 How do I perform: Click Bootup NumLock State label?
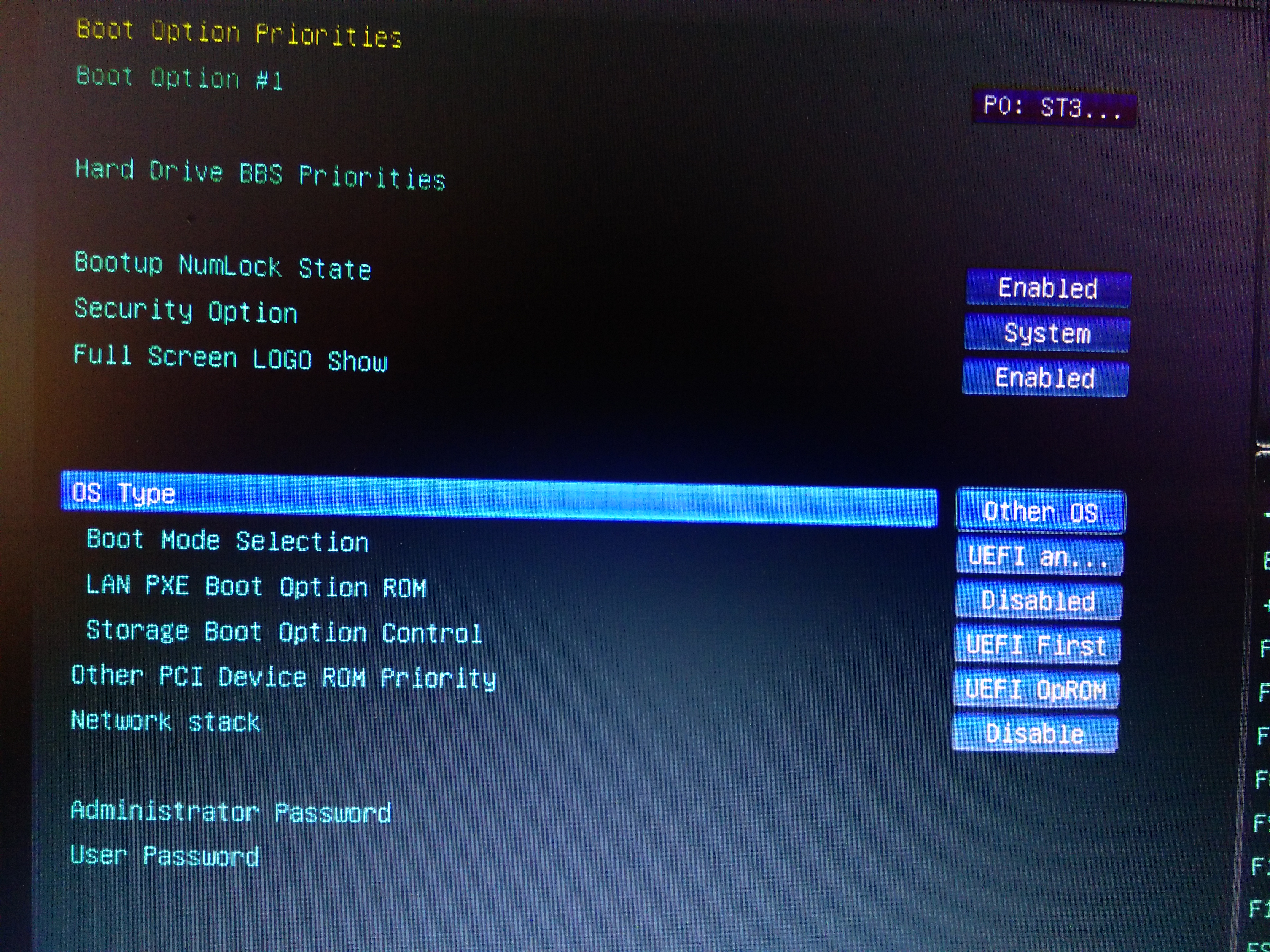pos(223,266)
